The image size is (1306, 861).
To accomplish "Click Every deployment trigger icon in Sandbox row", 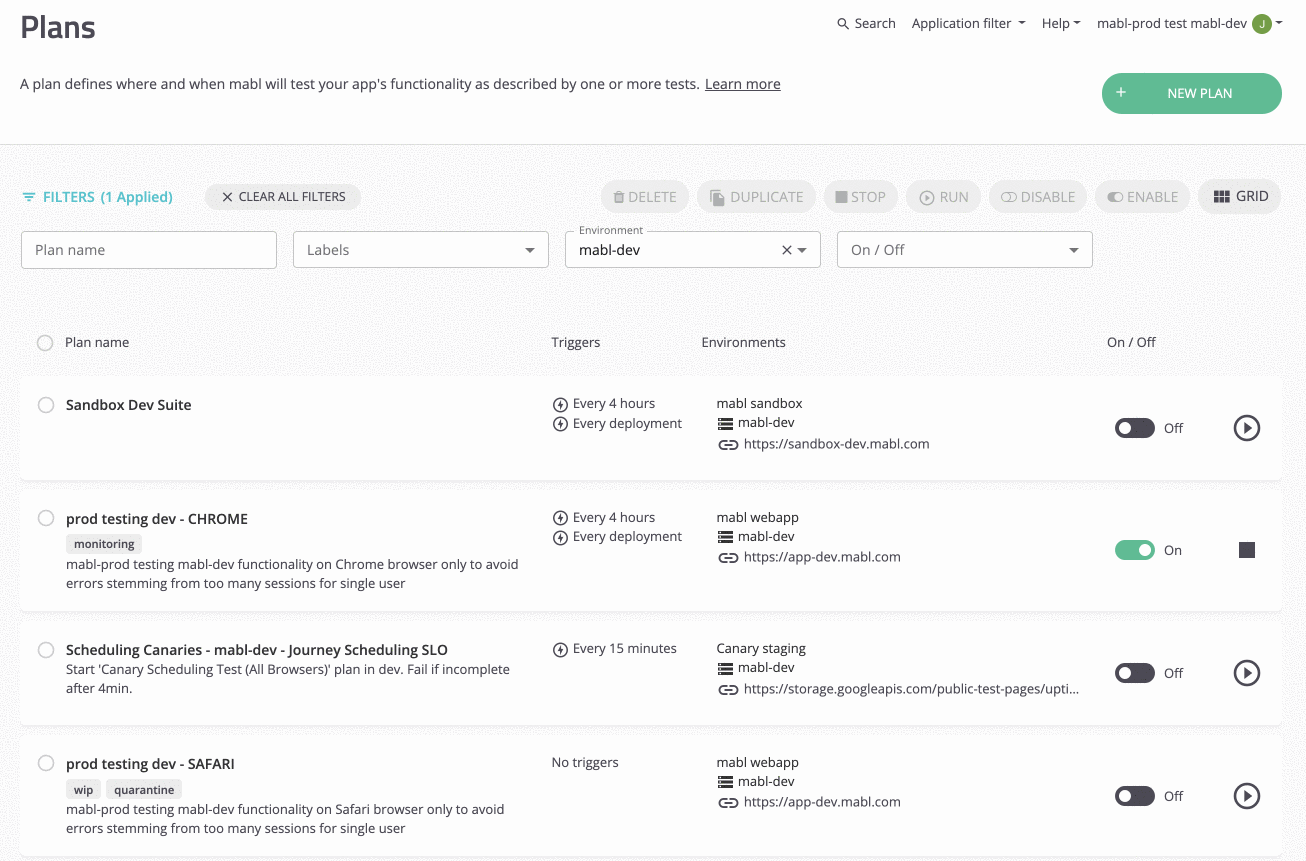I will pos(560,424).
